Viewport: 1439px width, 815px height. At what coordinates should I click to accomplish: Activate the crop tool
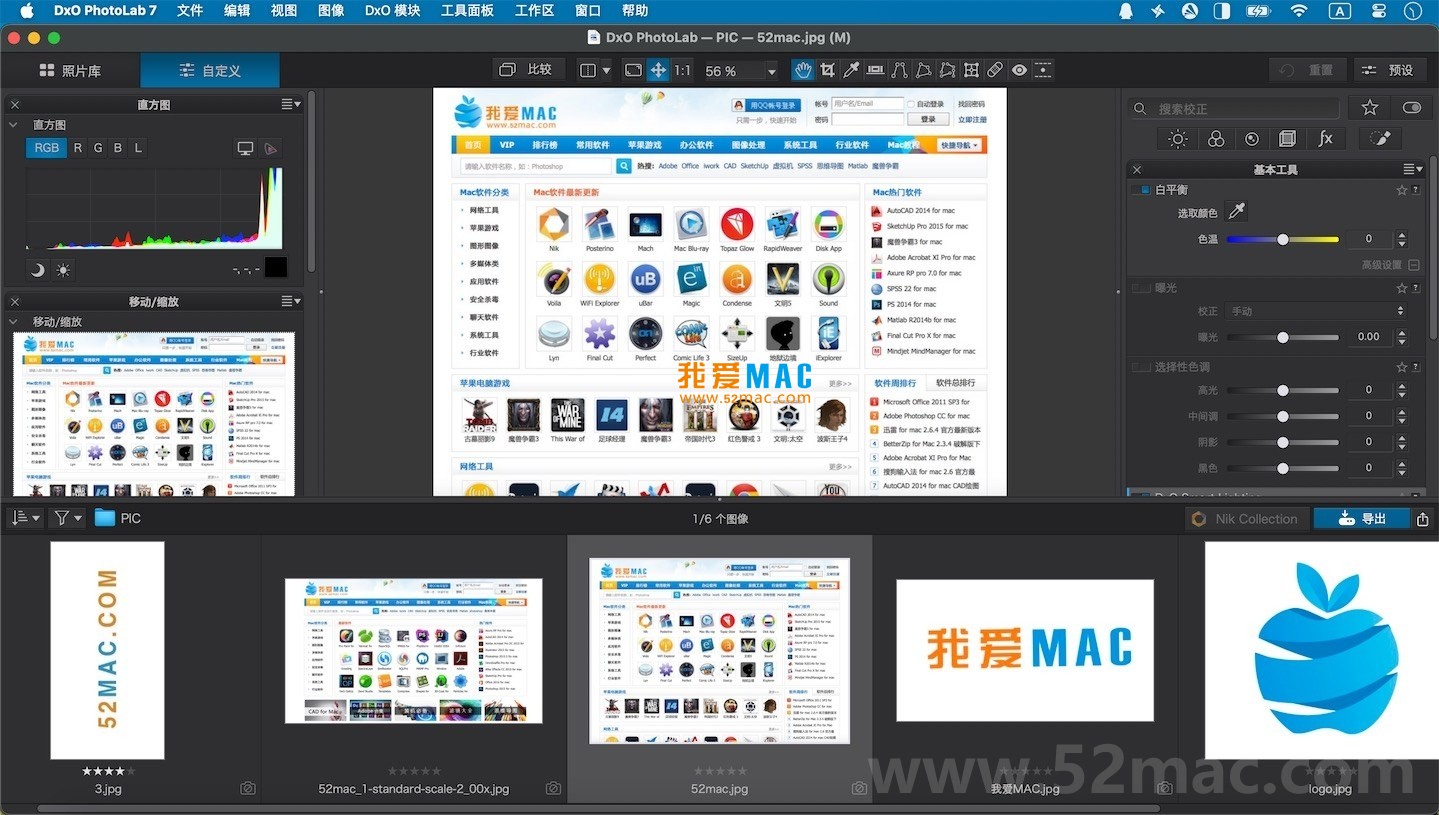827,70
